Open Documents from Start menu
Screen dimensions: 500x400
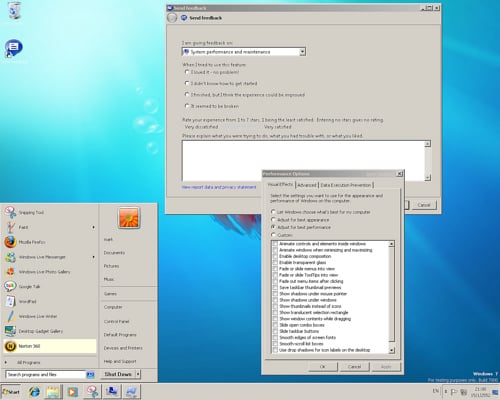click(x=114, y=253)
